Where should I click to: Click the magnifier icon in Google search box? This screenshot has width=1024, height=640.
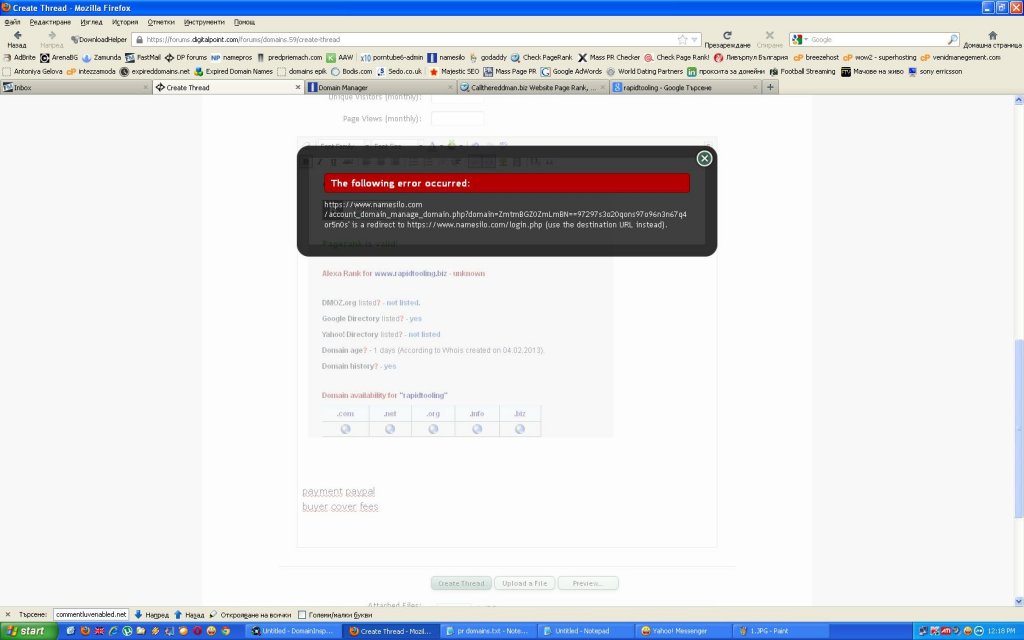(952, 40)
